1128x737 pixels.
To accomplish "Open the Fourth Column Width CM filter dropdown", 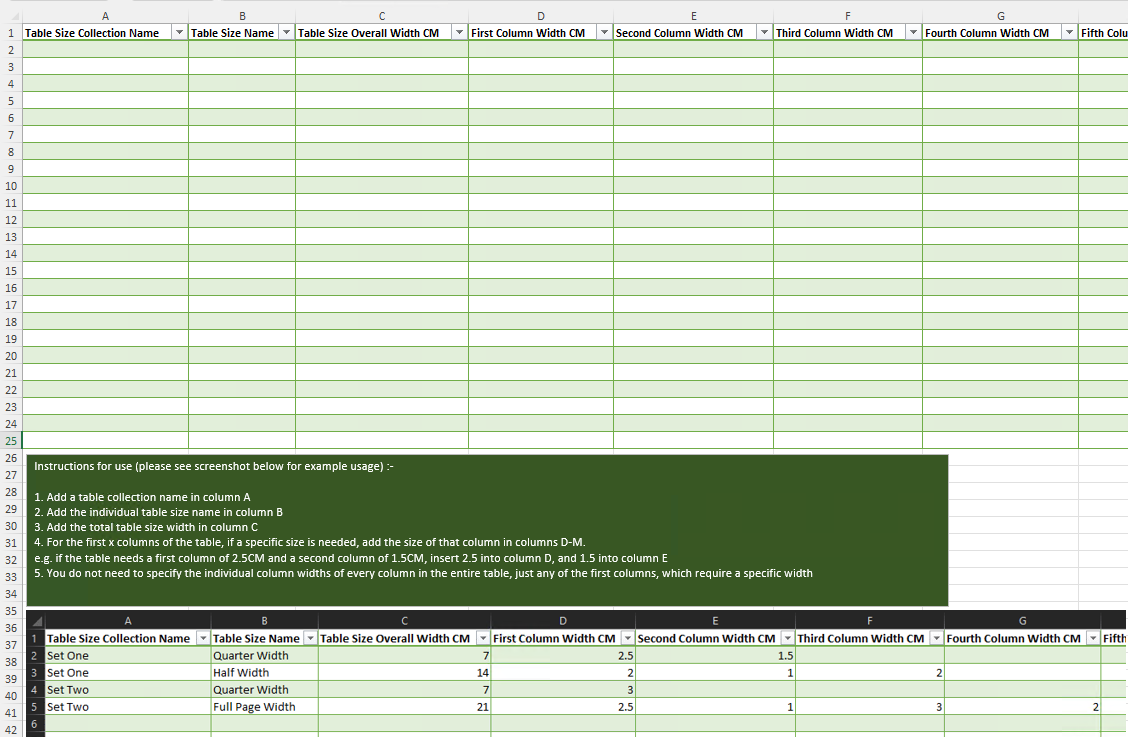I will 1069,32.
